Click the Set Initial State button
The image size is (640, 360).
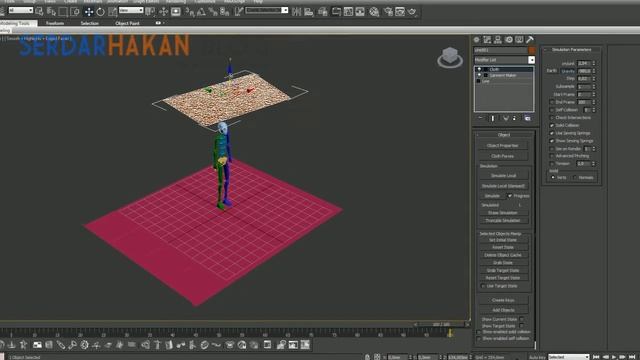(503, 240)
